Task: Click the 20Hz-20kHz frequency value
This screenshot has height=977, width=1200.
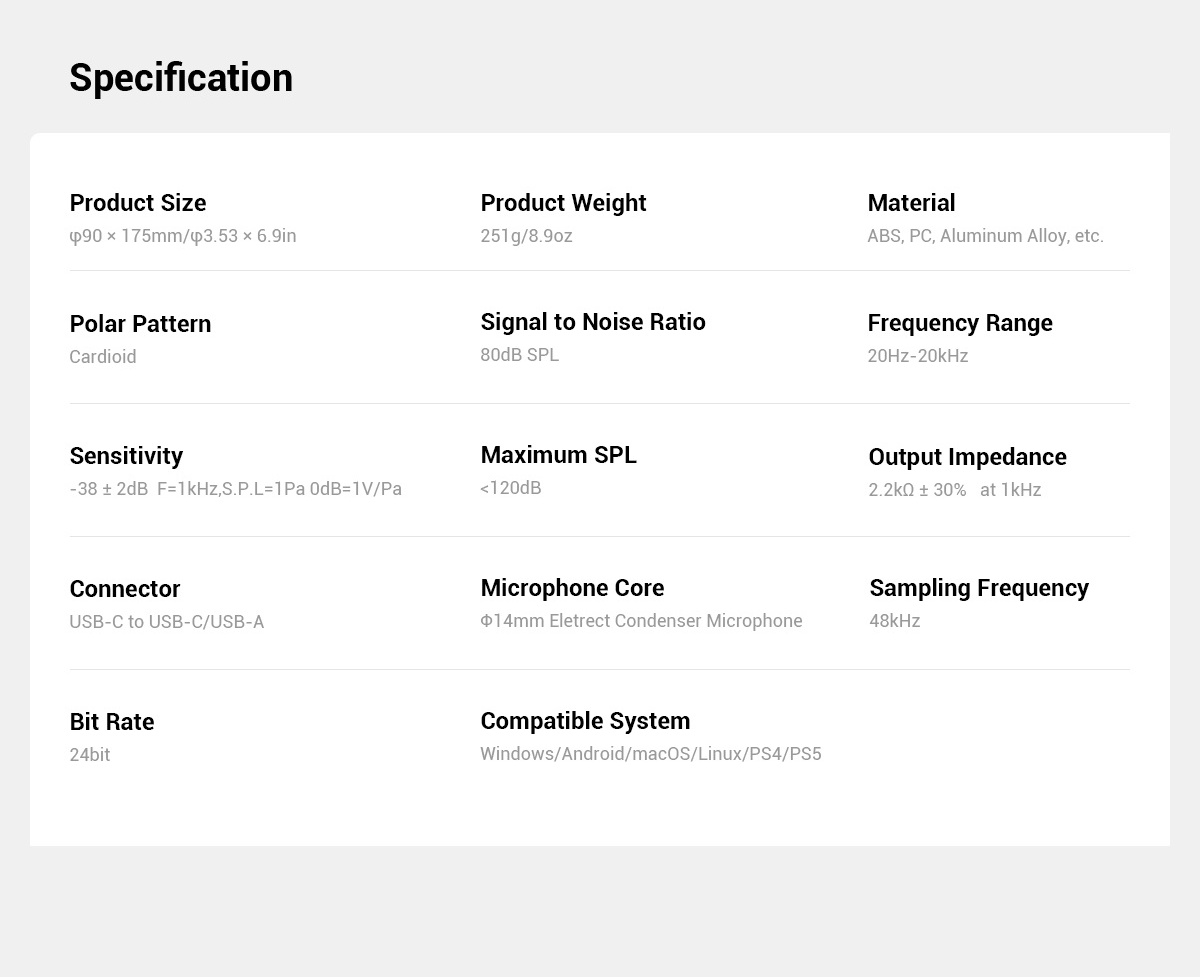Action: pos(918,356)
